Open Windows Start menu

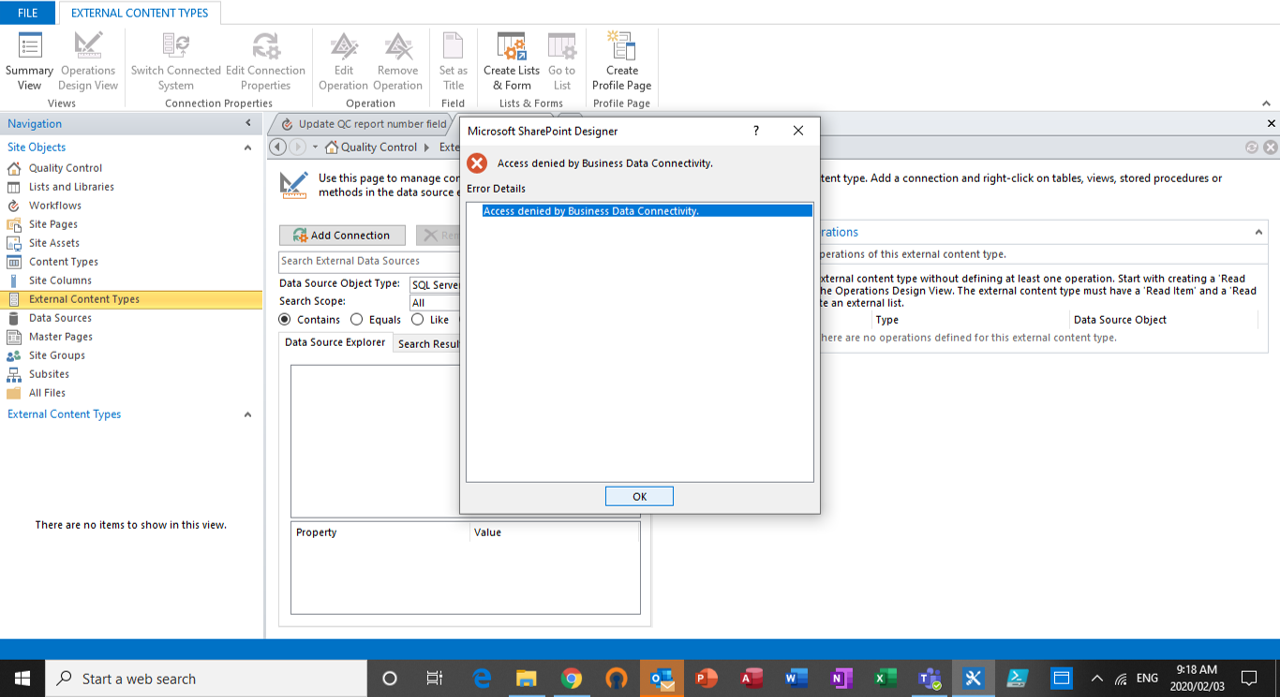click(22, 678)
